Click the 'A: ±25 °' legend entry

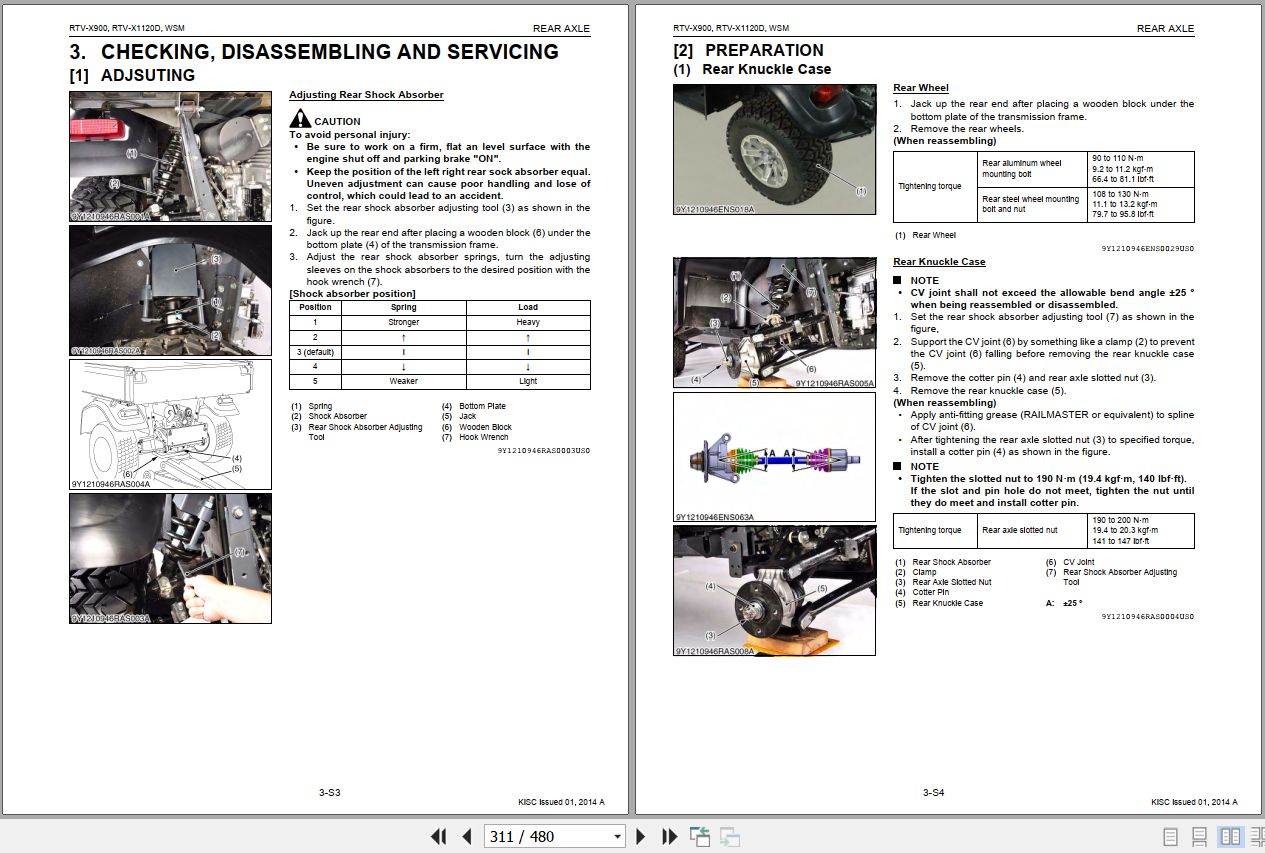coord(1065,603)
